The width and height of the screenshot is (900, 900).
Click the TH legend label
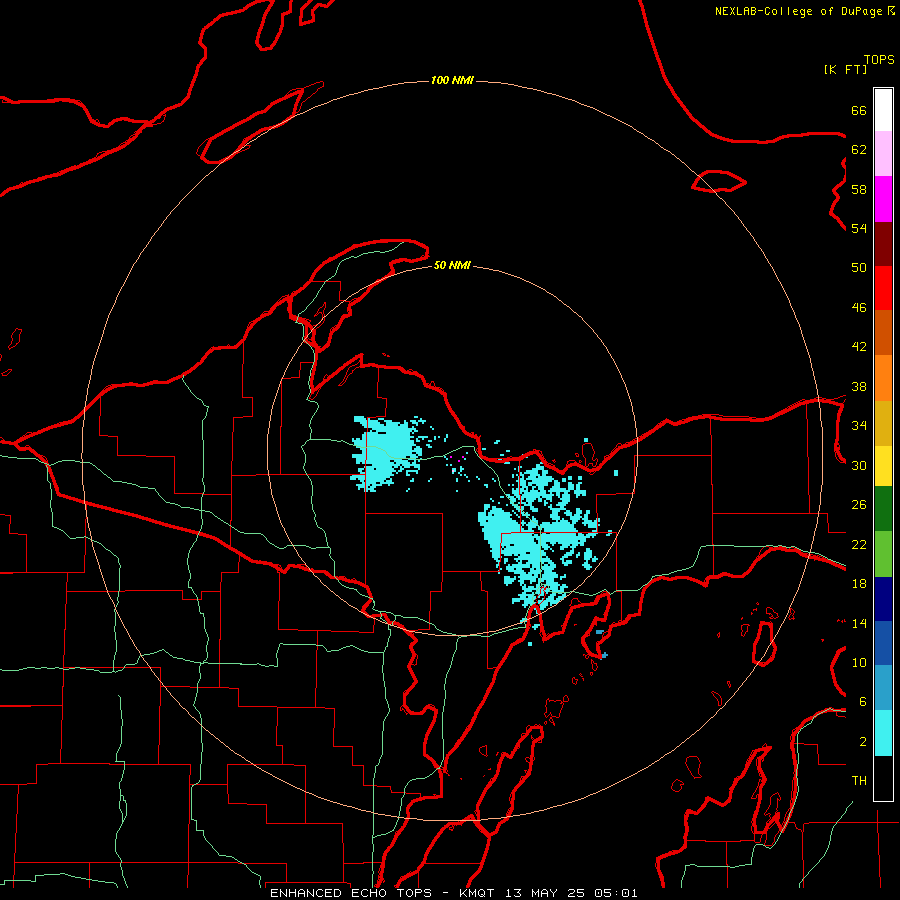coord(859,781)
